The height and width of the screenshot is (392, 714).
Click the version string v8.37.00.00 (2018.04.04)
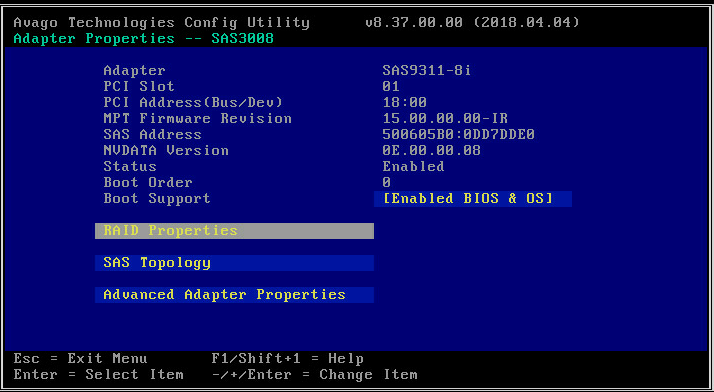pyautogui.click(x=473, y=22)
